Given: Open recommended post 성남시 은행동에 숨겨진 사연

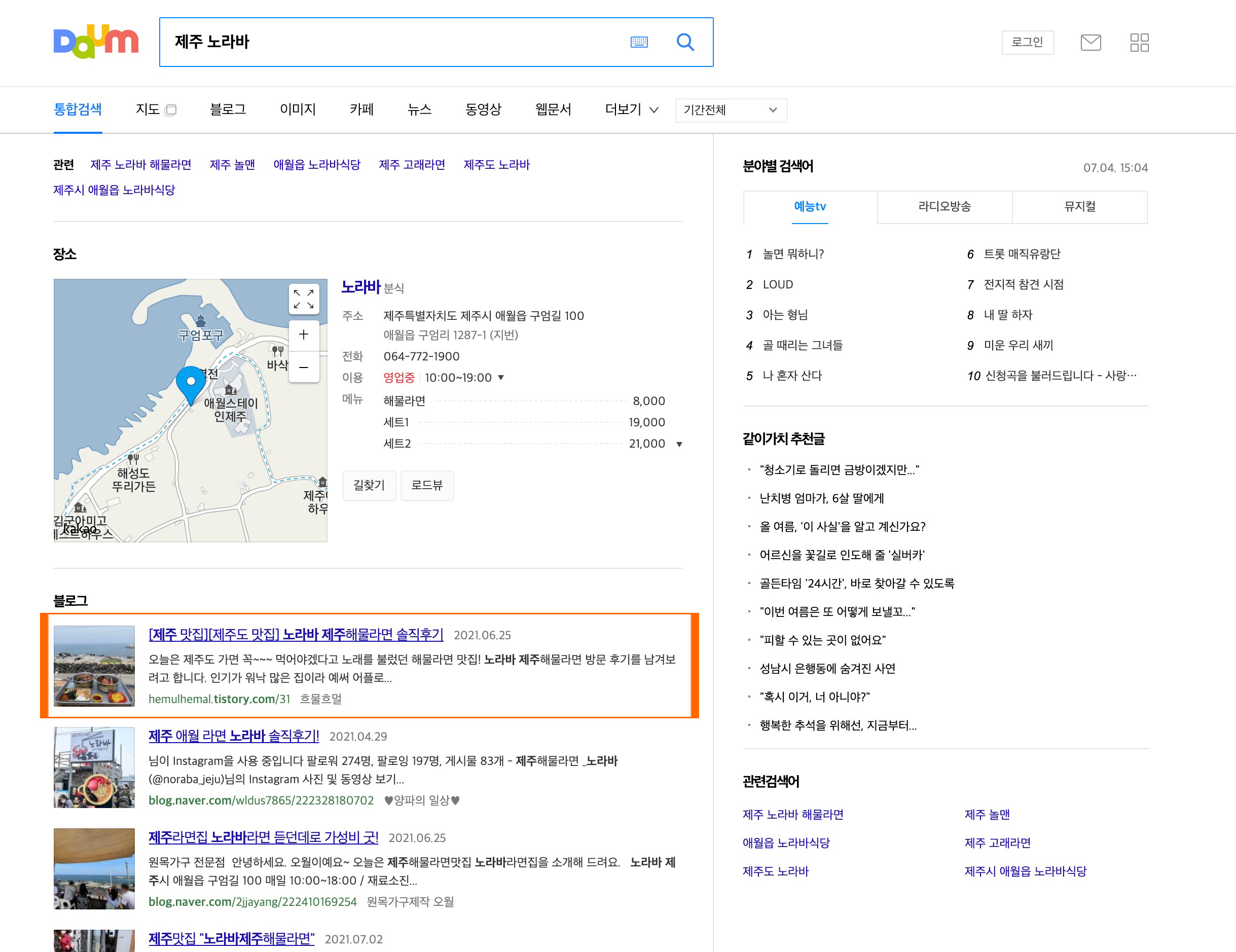Looking at the screenshot, I should click(x=827, y=669).
